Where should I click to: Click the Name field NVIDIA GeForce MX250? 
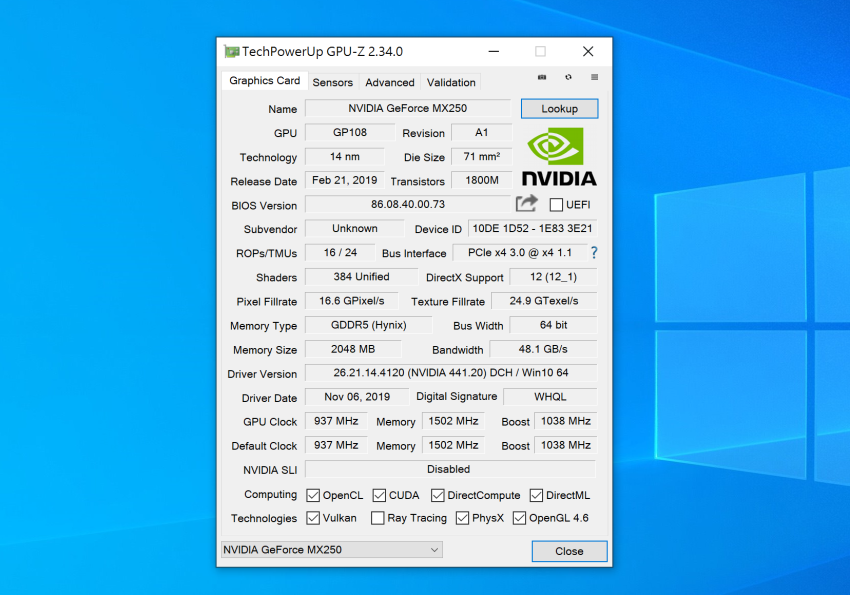tap(408, 108)
